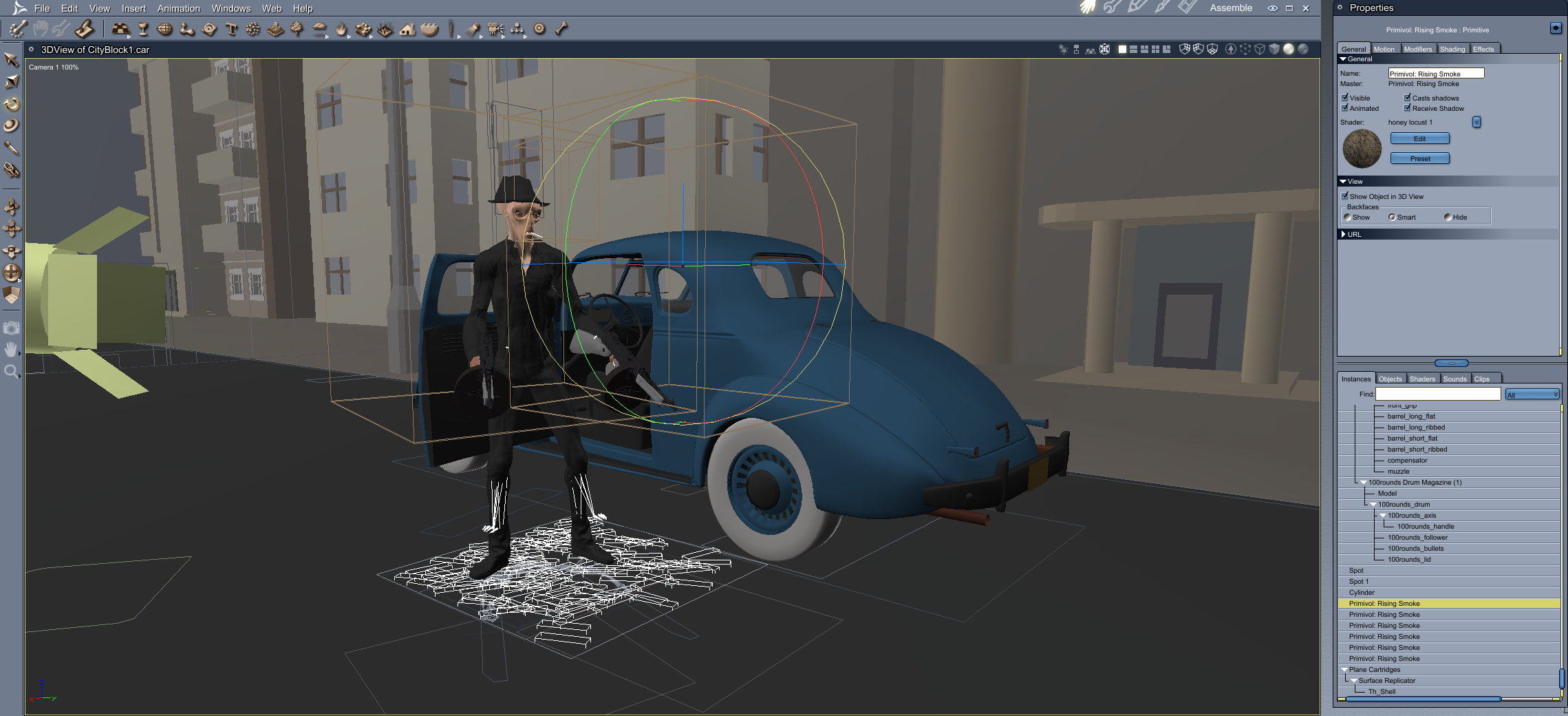1568x716 pixels.
Task: Toggle the Animated checkbox
Action: (x=1345, y=108)
